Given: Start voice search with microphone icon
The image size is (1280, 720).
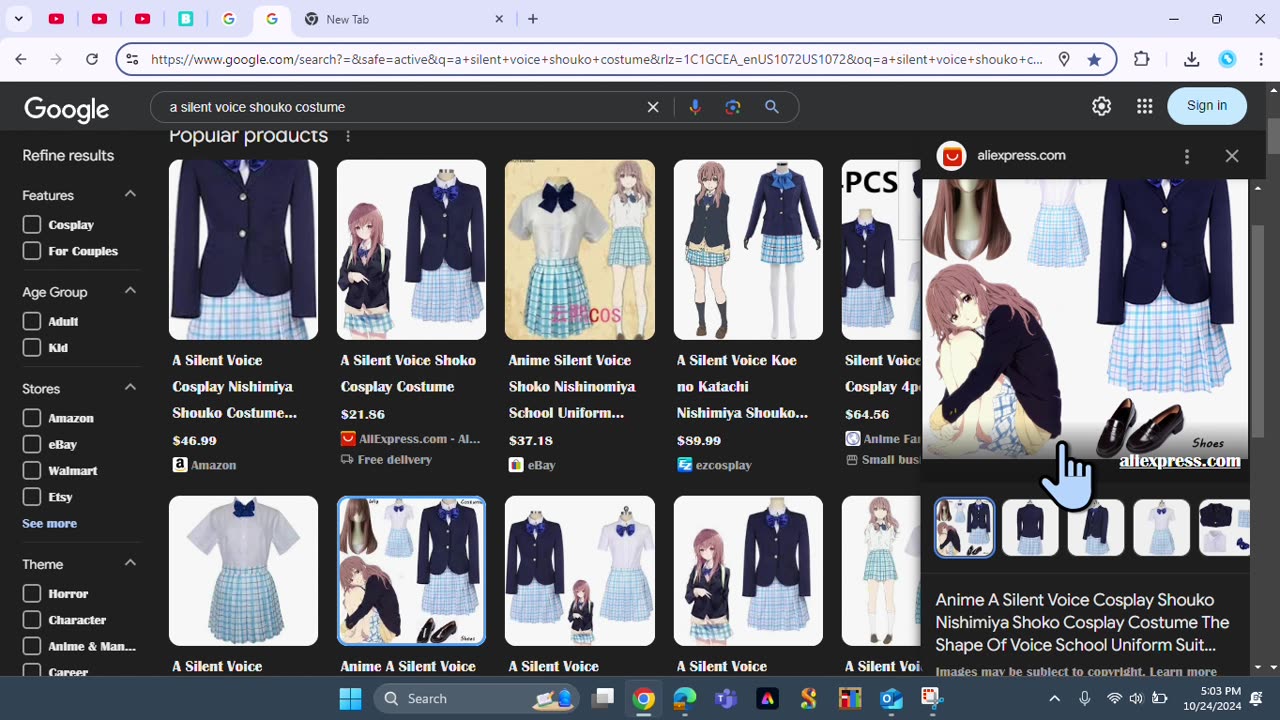Looking at the screenshot, I should point(695,107).
